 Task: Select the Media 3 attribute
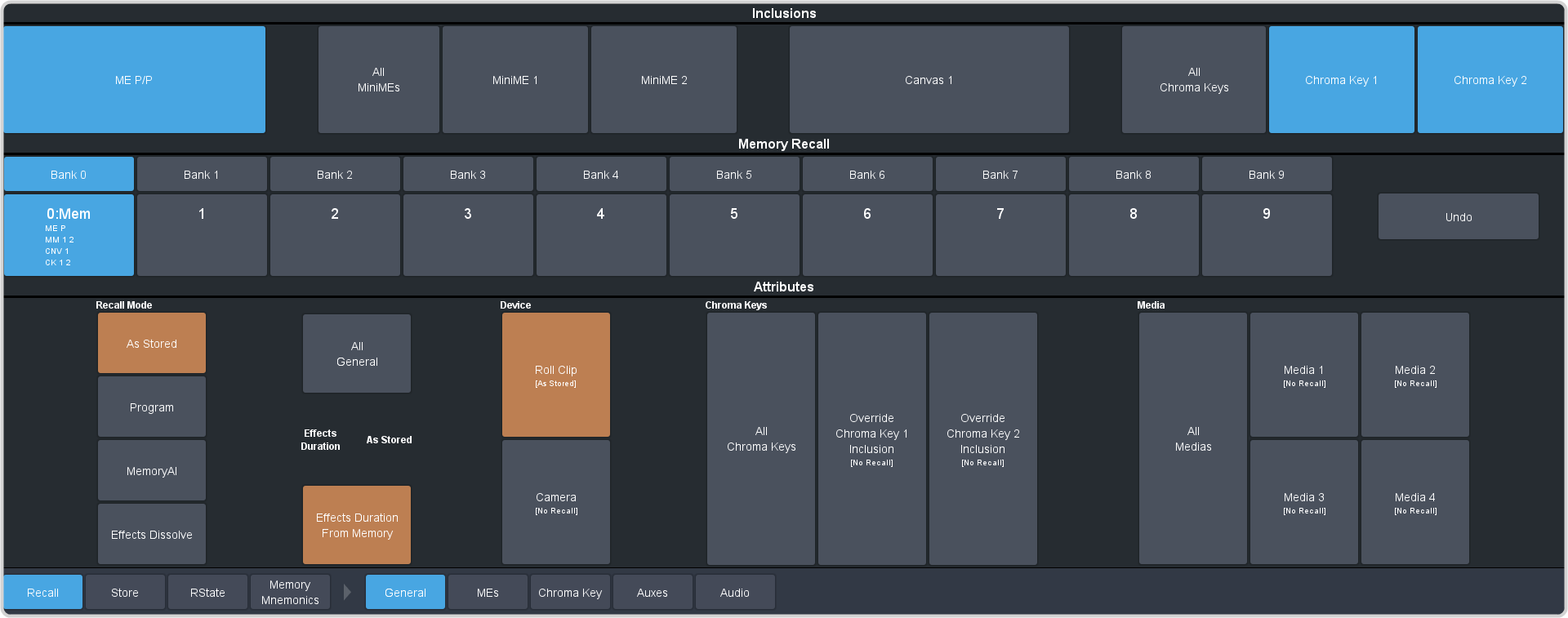pyautogui.click(x=1304, y=502)
